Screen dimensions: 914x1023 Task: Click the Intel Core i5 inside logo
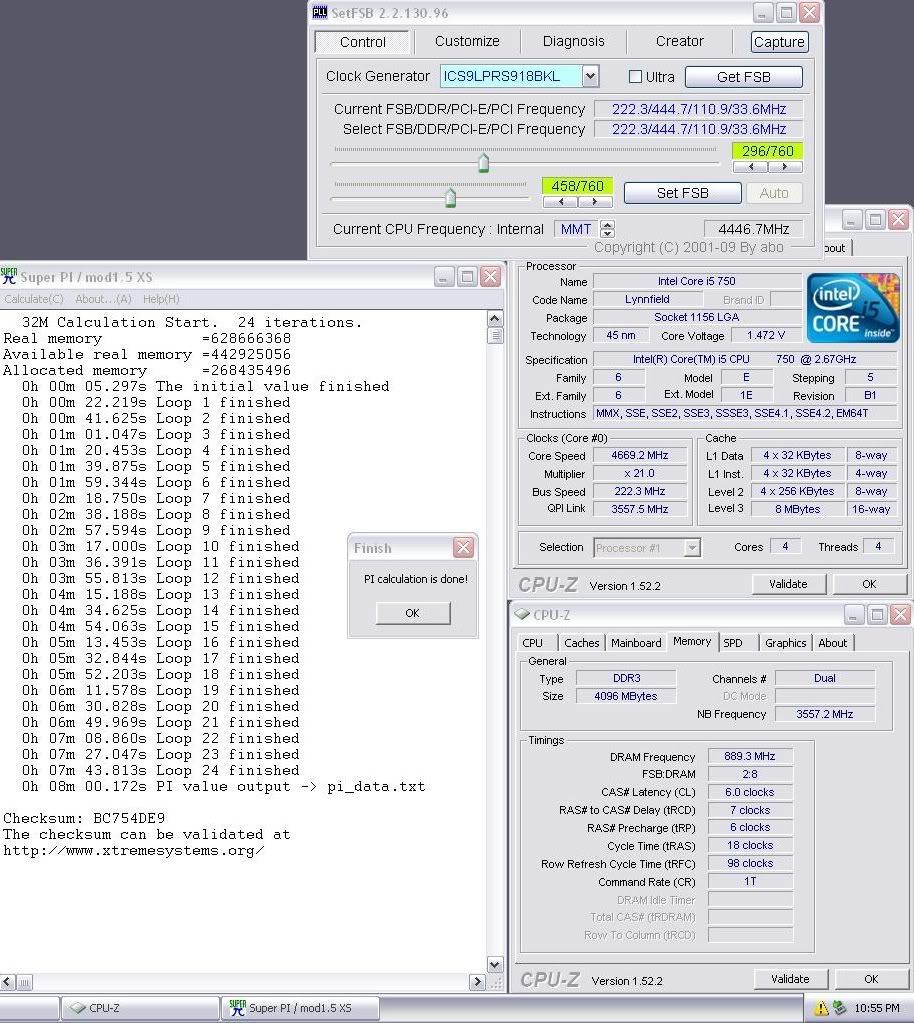pyautogui.click(x=853, y=308)
